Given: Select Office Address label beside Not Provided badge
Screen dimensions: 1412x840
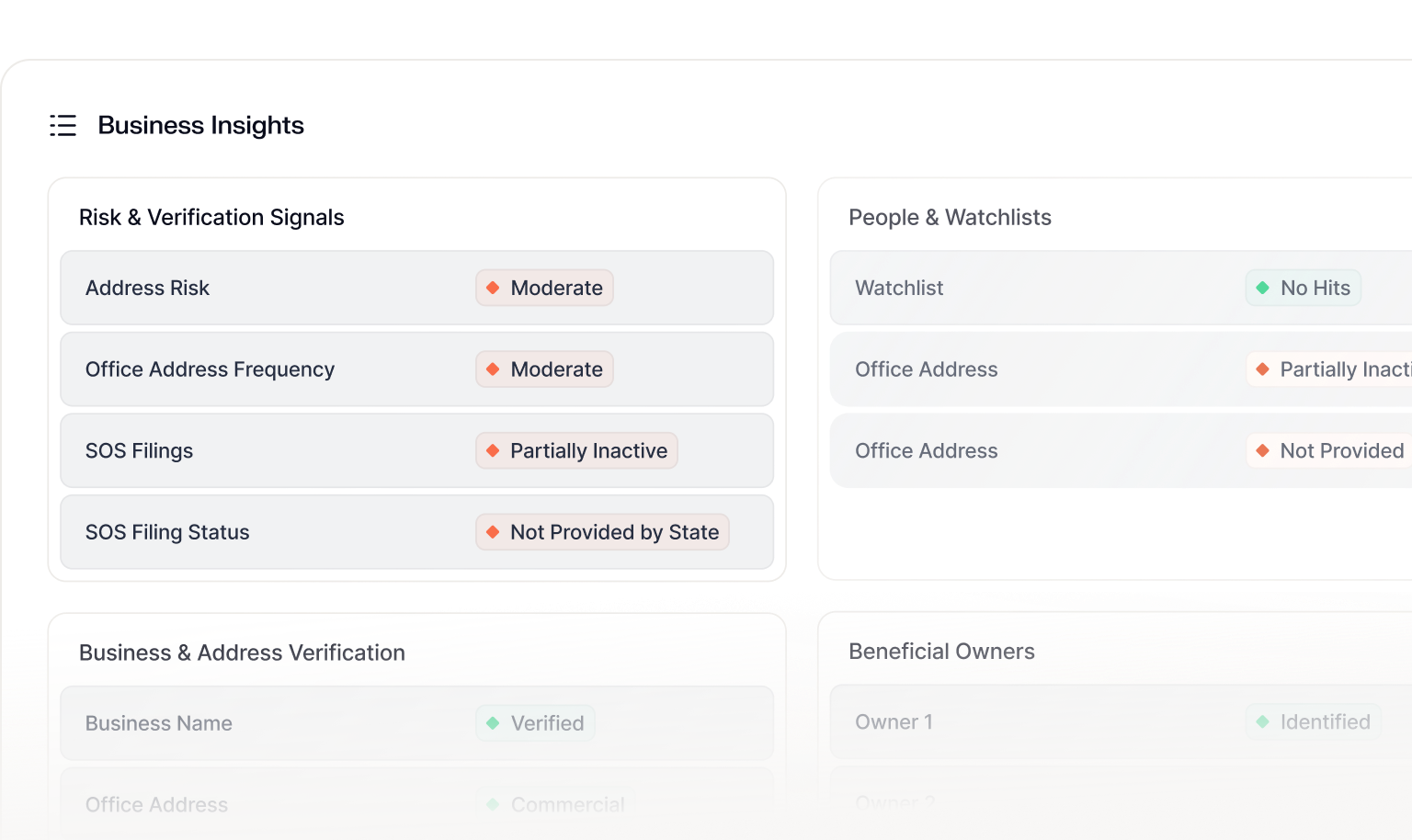Looking at the screenshot, I should click(926, 450).
